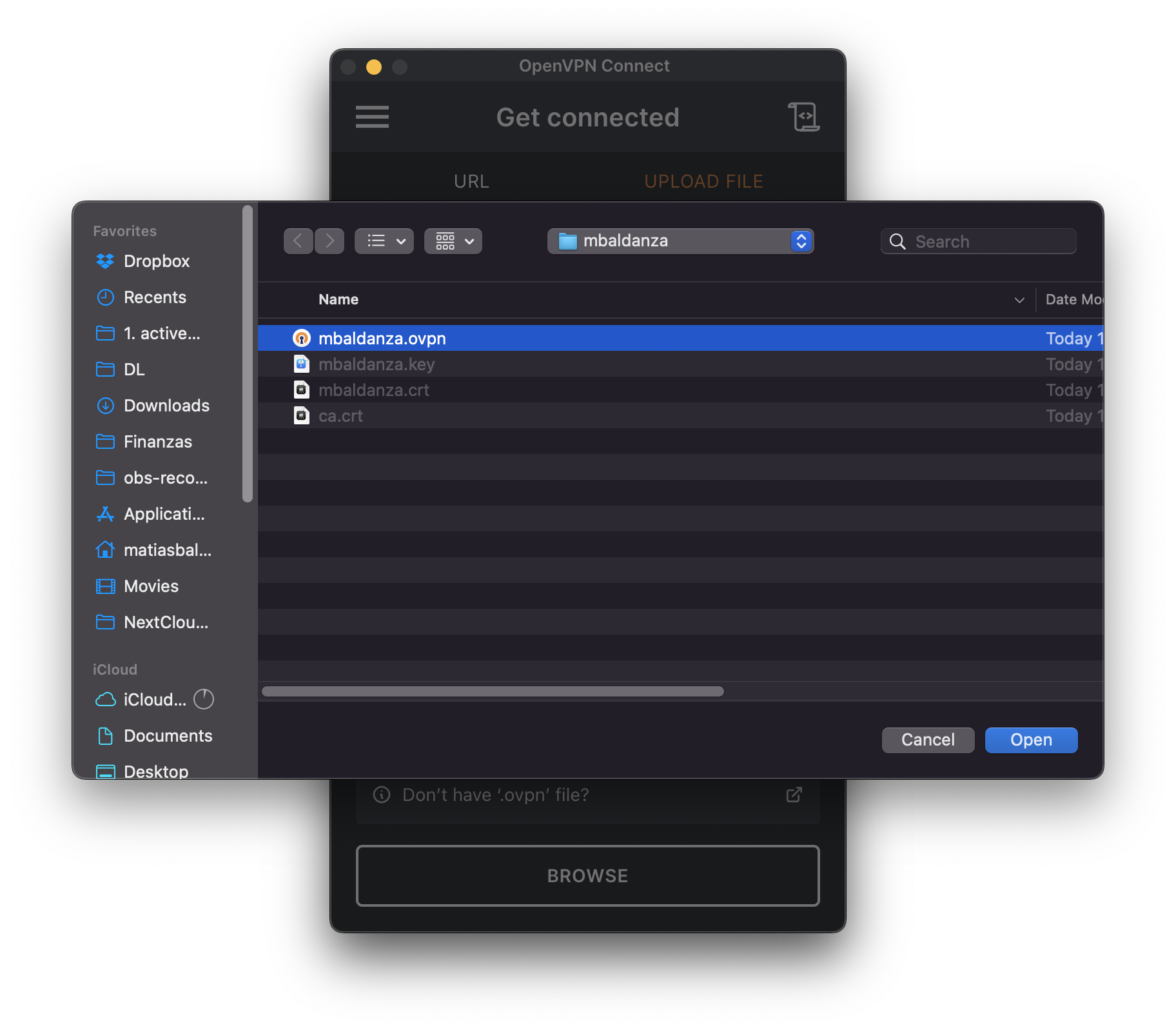Viewport: 1176px width, 1028px height.
Task: Select the mbaldanza.key file
Action: (x=680, y=364)
